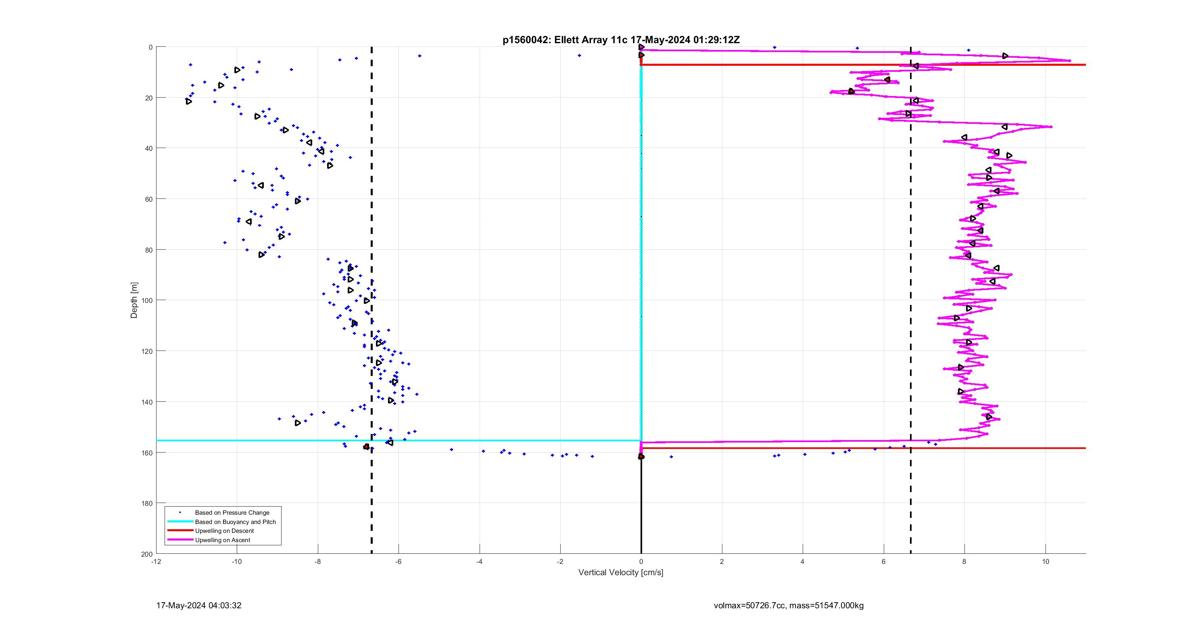1200x622 pixels.
Task: Click depth-axis tick label '100'
Action: (x=146, y=300)
